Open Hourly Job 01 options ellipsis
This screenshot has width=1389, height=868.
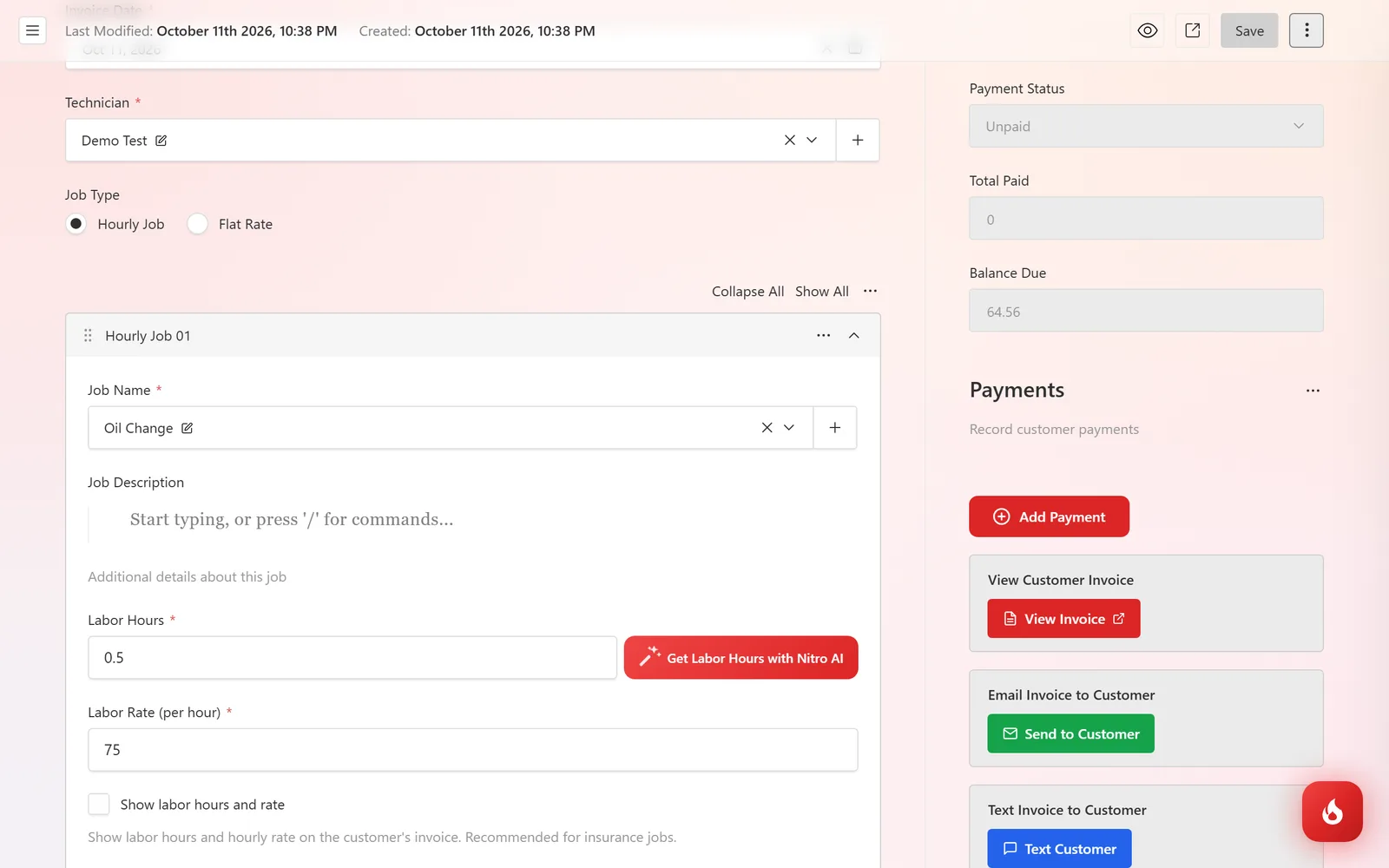point(823,335)
